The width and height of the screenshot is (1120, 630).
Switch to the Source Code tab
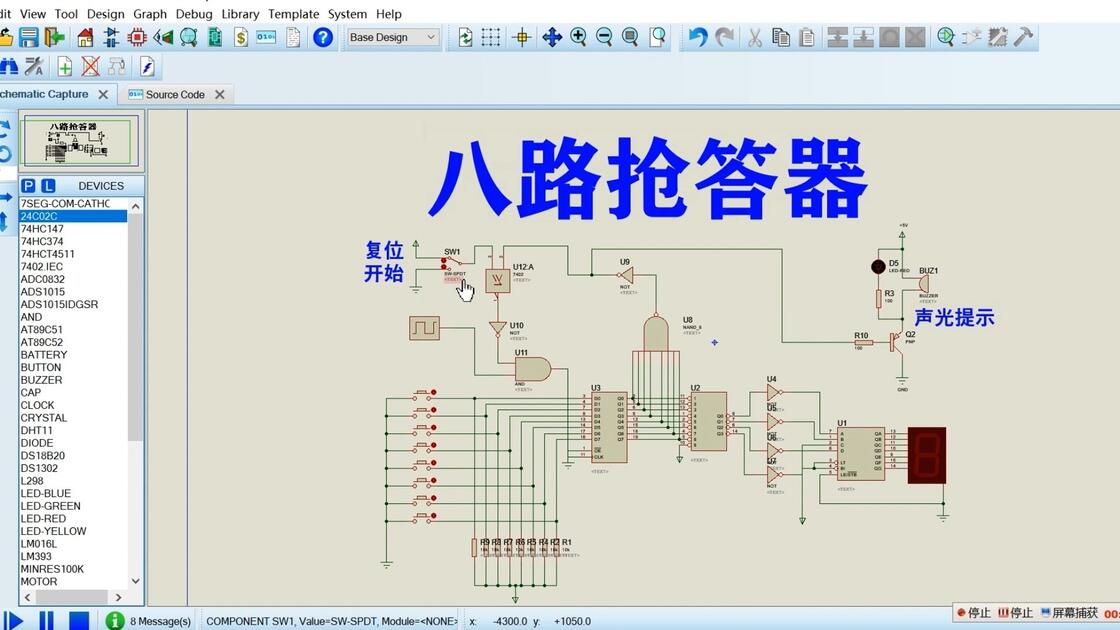pyautogui.click(x=174, y=94)
